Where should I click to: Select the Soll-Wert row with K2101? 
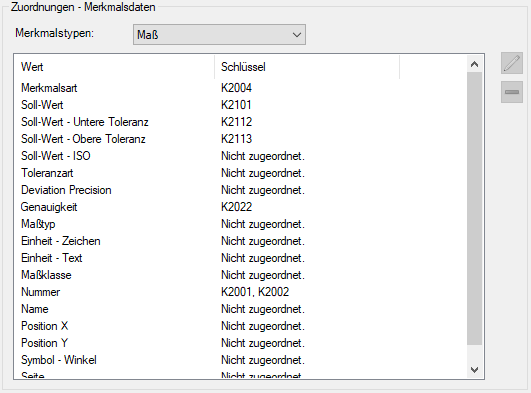(240, 105)
